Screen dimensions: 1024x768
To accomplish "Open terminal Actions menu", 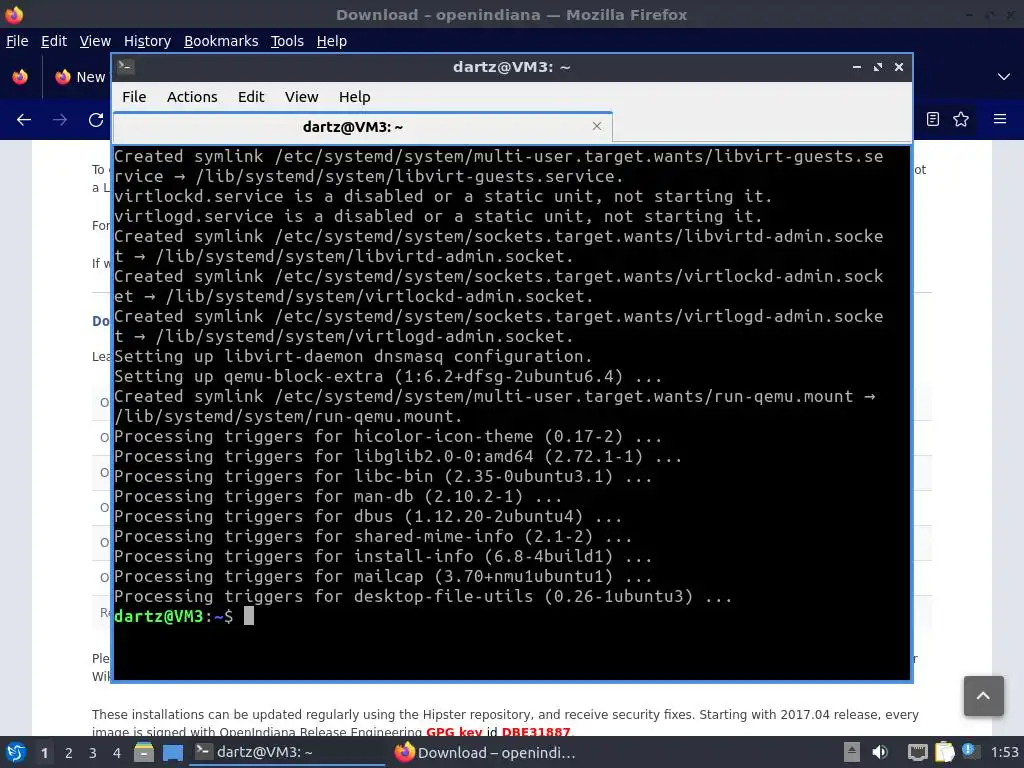I will [192, 97].
